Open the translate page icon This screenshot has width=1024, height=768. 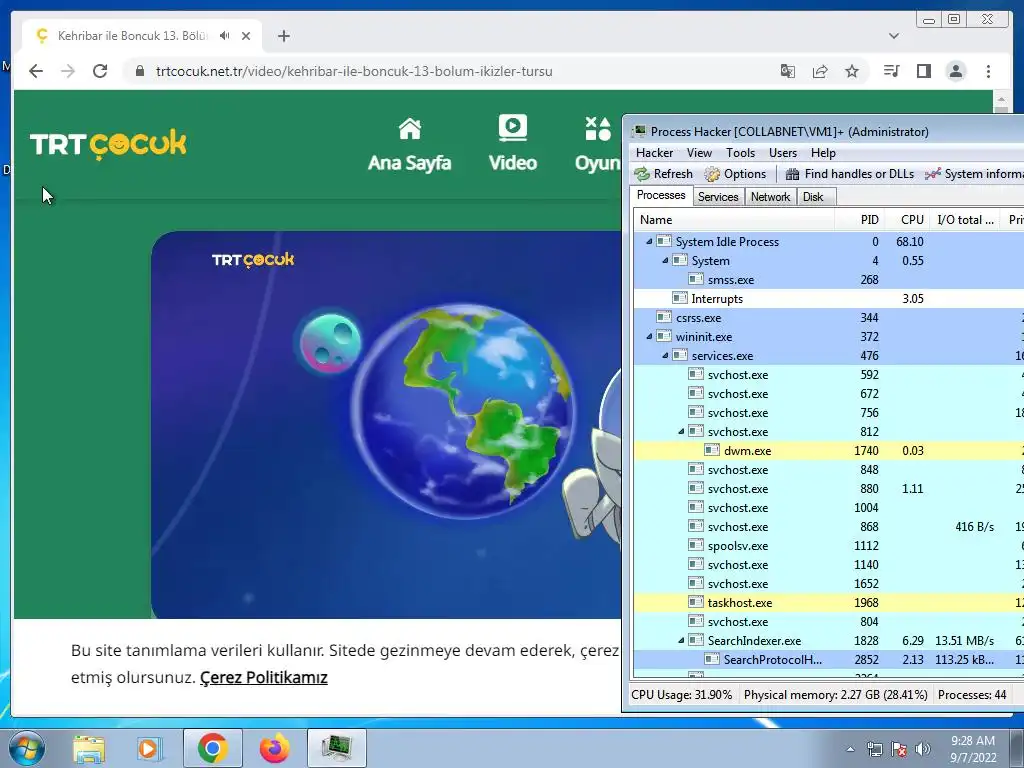[788, 71]
